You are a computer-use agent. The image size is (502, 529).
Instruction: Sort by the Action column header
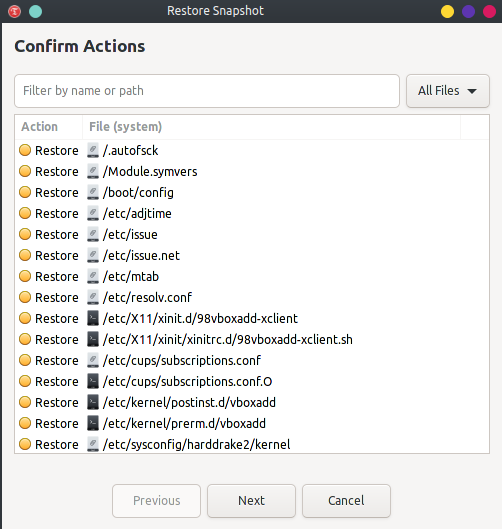coord(49,127)
